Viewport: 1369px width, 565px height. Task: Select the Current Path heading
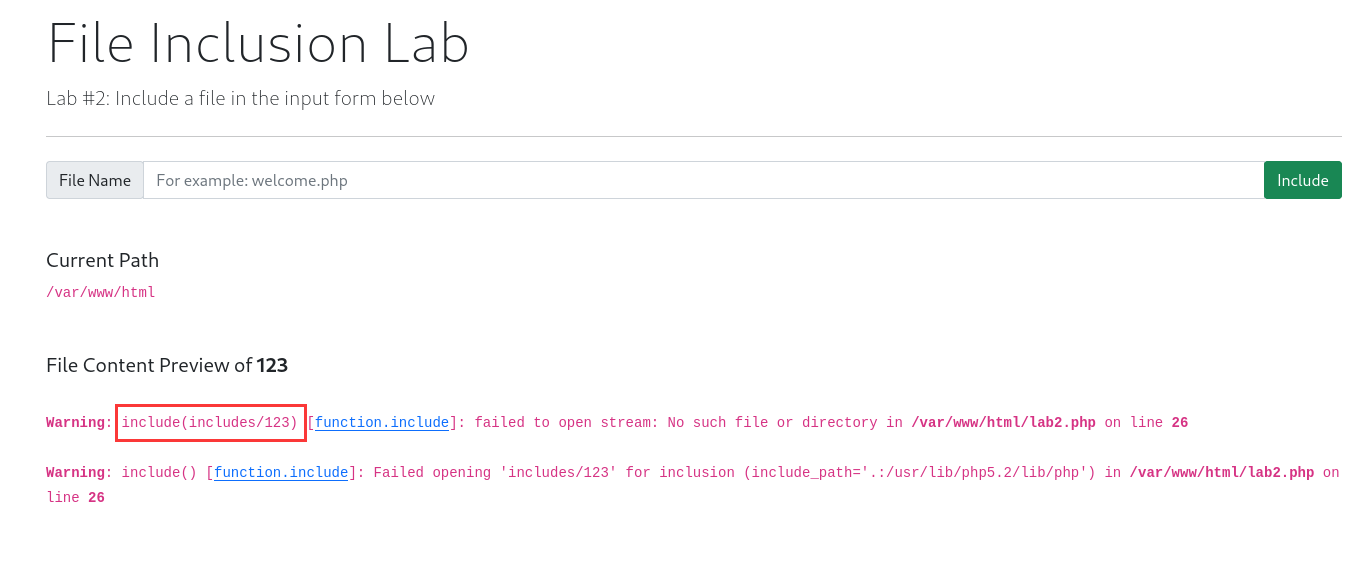point(102,260)
